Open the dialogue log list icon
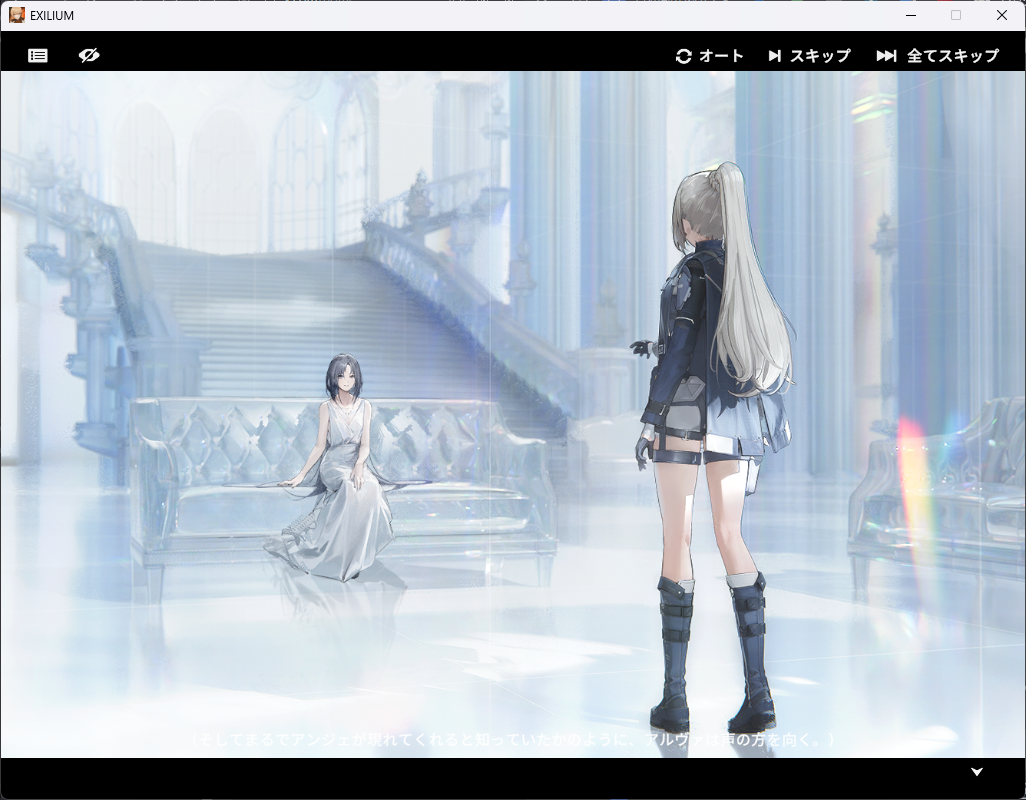The width and height of the screenshot is (1026, 800). (x=38, y=56)
